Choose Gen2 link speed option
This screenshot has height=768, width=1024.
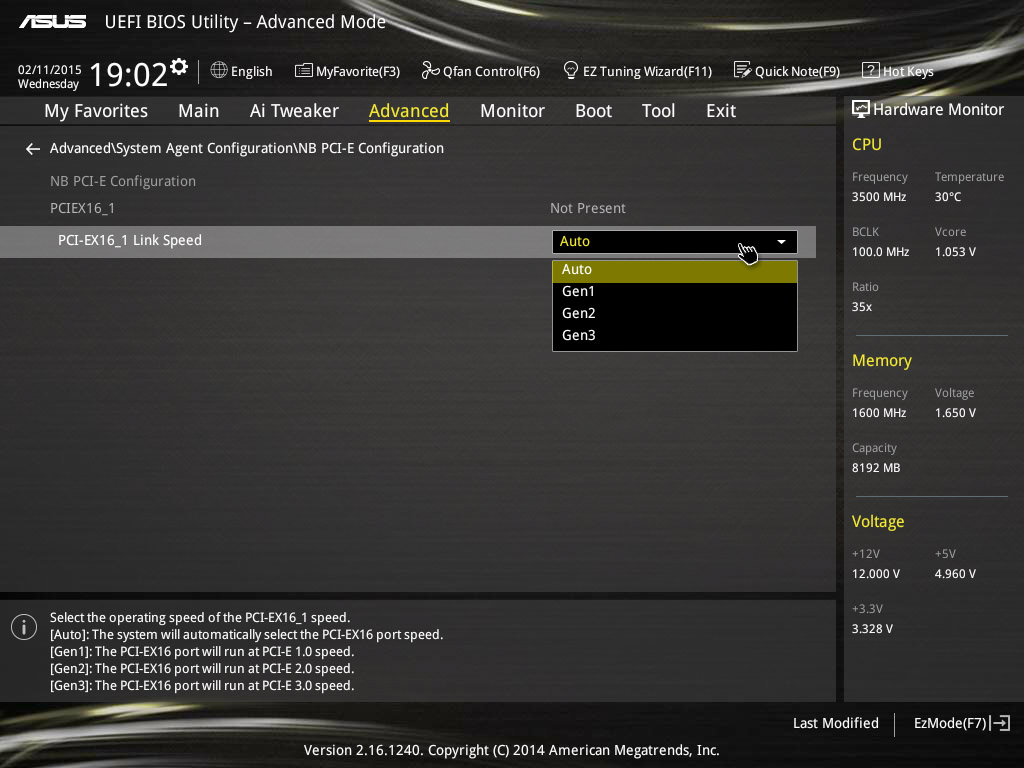pos(675,313)
